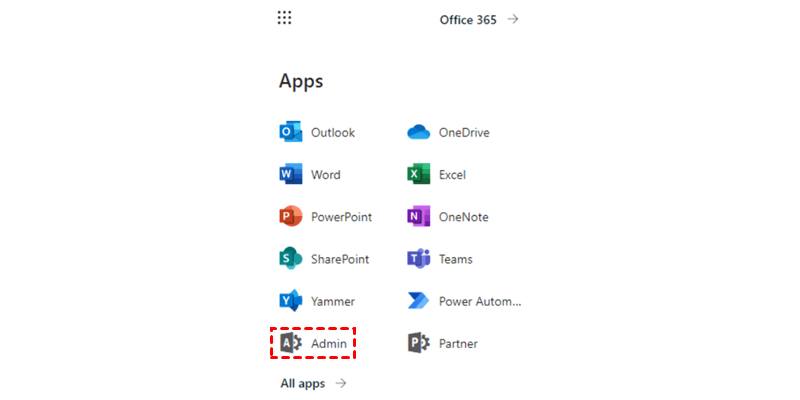Click the Teams app icon

pyautogui.click(x=419, y=259)
